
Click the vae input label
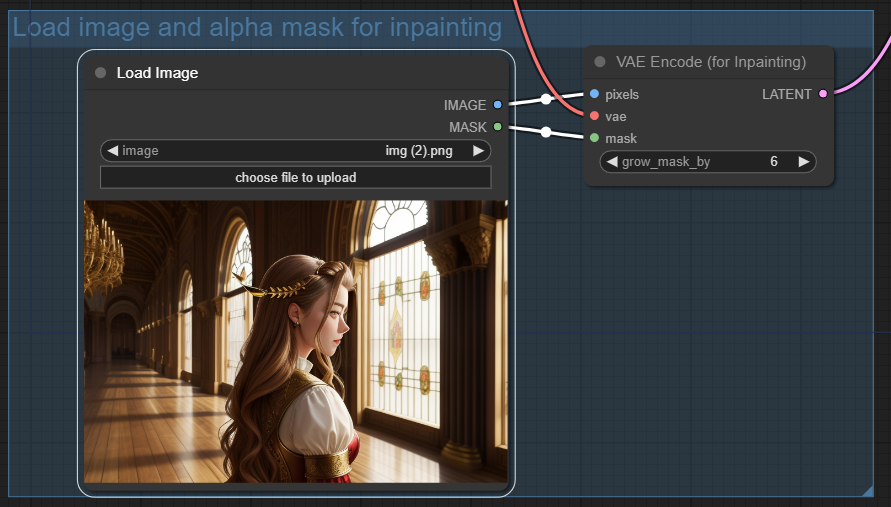click(x=615, y=117)
